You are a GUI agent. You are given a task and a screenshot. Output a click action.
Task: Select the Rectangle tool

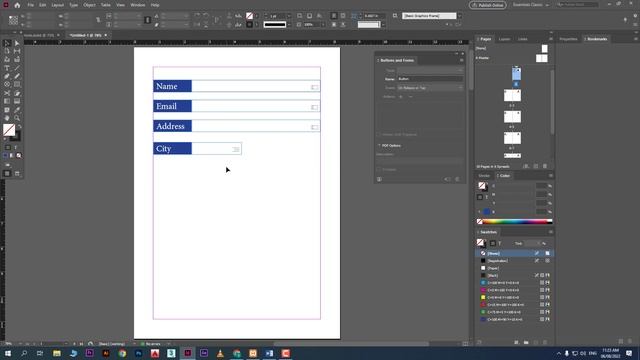pyautogui.click(x=17, y=84)
